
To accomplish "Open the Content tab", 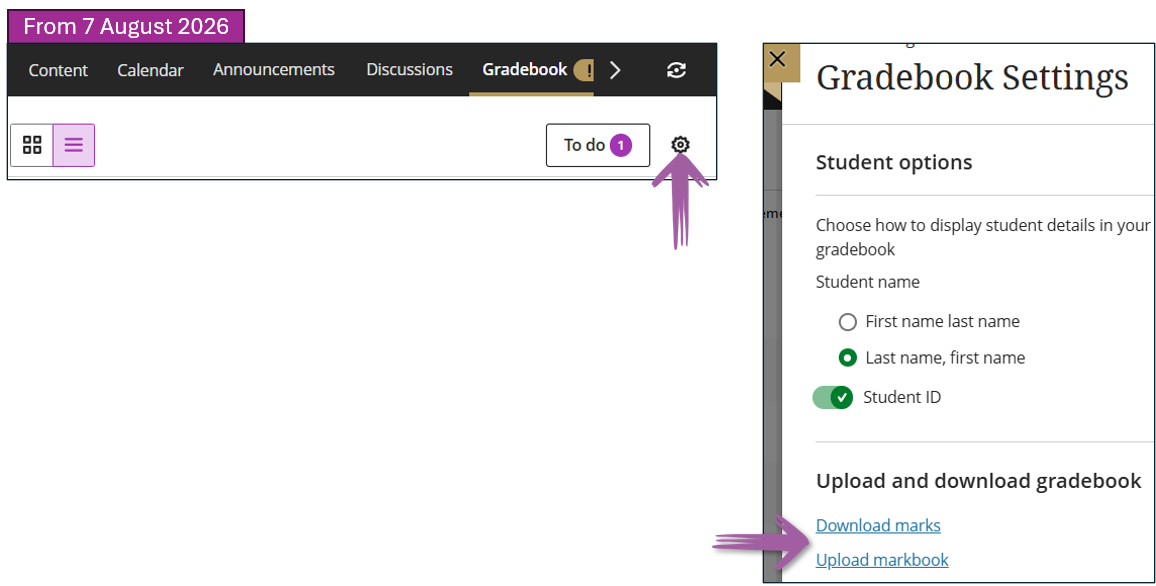I will (x=58, y=70).
